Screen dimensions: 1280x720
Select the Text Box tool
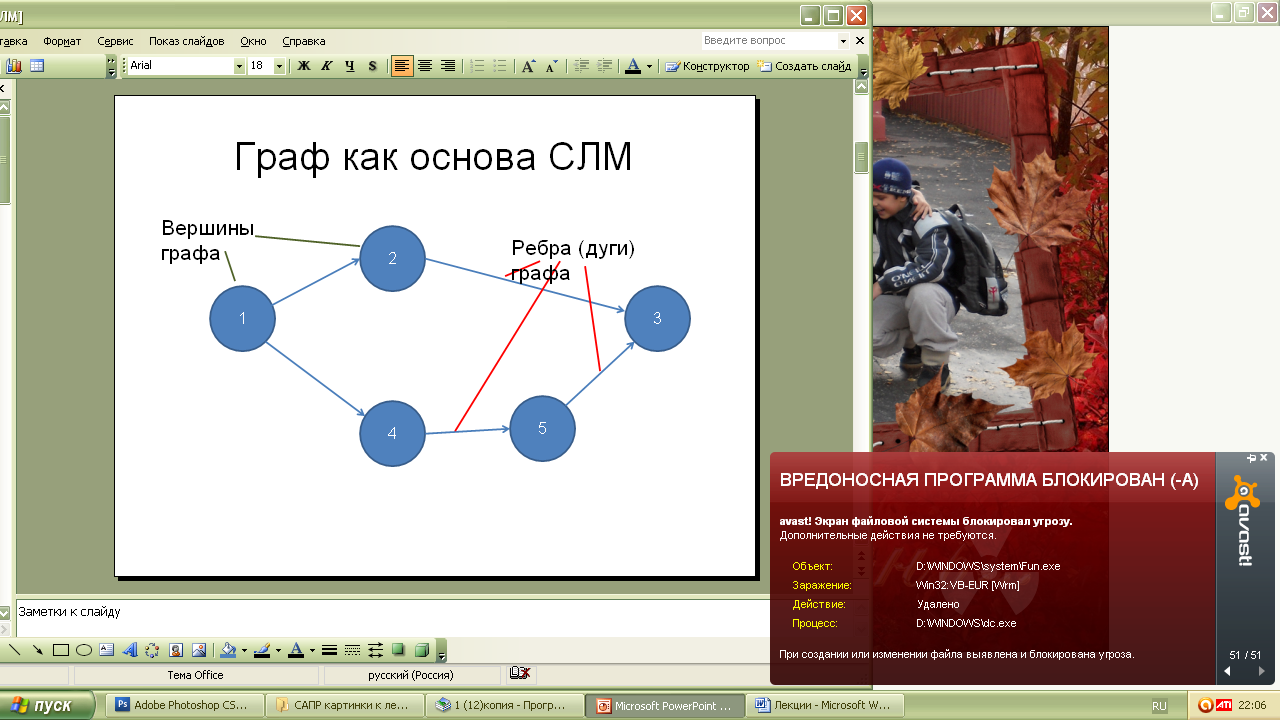click(107, 650)
